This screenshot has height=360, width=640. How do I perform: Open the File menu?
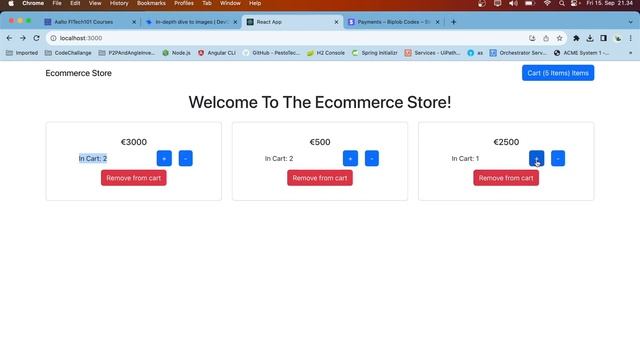[57, 3]
